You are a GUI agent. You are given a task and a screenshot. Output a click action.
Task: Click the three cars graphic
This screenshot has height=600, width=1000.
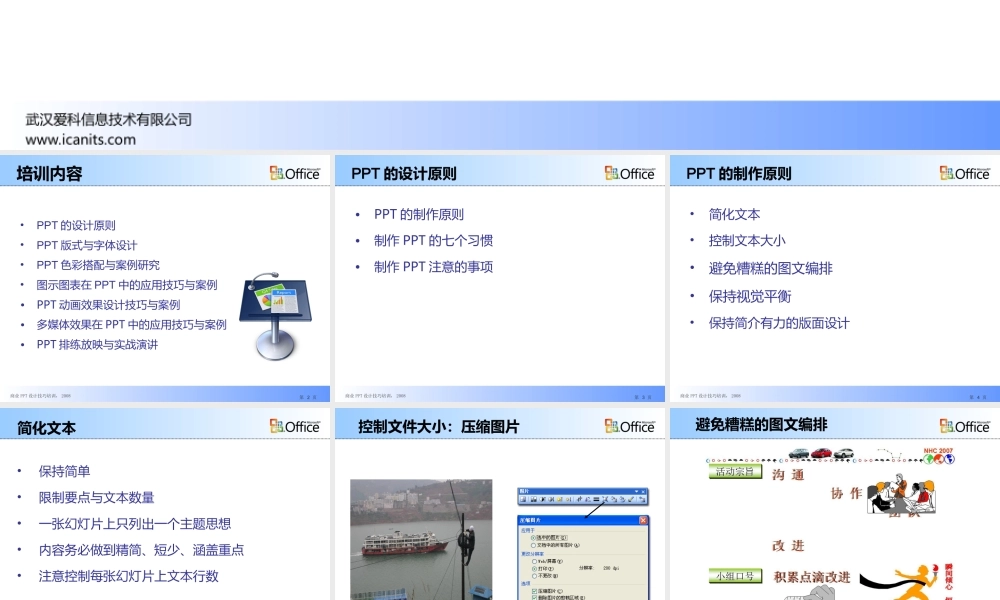pyautogui.click(x=821, y=453)
